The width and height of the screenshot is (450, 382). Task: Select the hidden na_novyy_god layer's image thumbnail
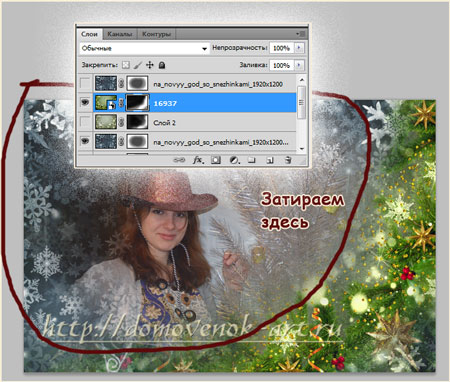[x=106, y=83]
